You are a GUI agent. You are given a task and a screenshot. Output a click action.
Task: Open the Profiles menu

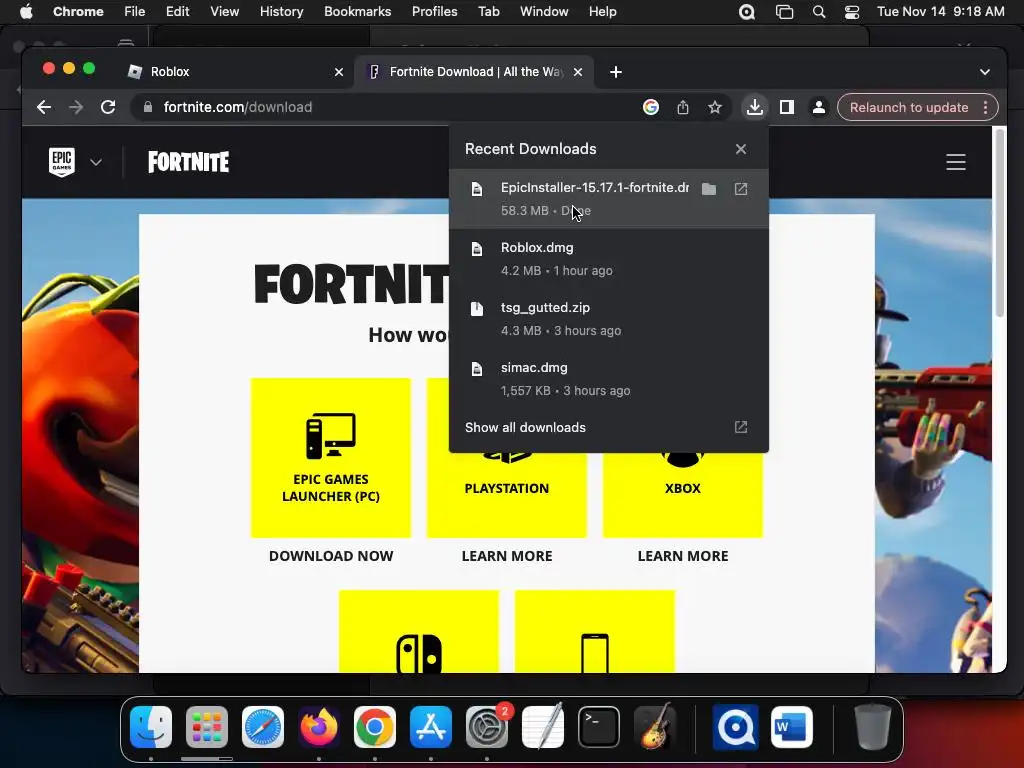click(x=434, y=12)
